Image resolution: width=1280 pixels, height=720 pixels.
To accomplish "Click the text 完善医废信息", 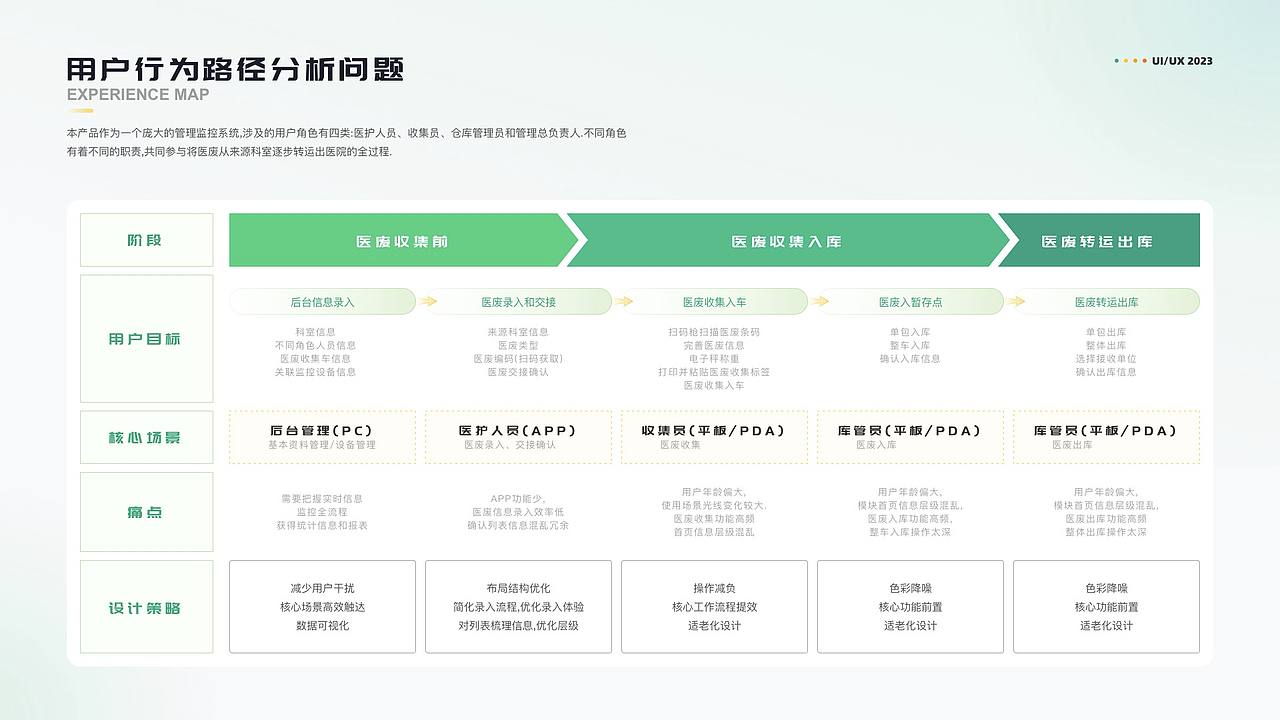I will pos(714,345).
